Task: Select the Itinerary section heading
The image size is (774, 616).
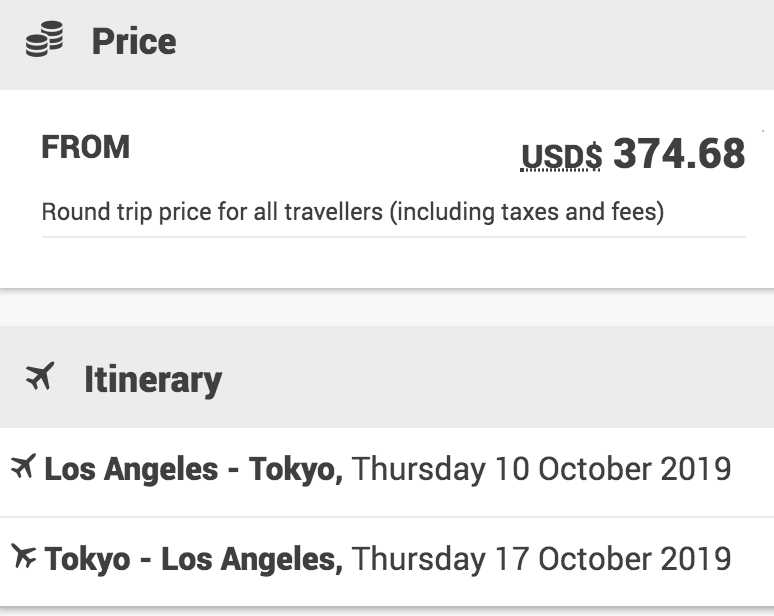Action: [152, 379]
